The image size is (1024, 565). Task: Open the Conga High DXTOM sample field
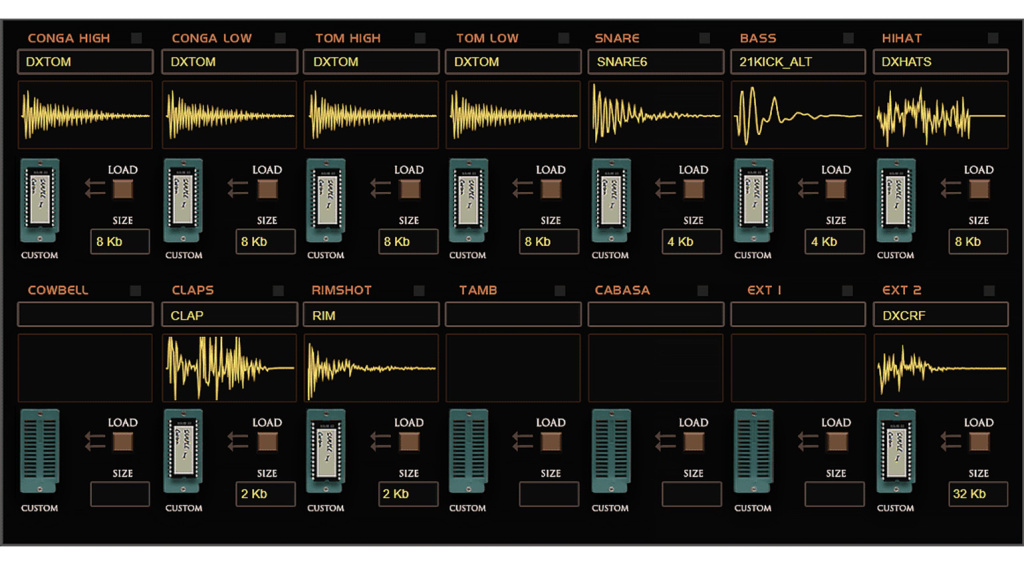tap(86, 62)
